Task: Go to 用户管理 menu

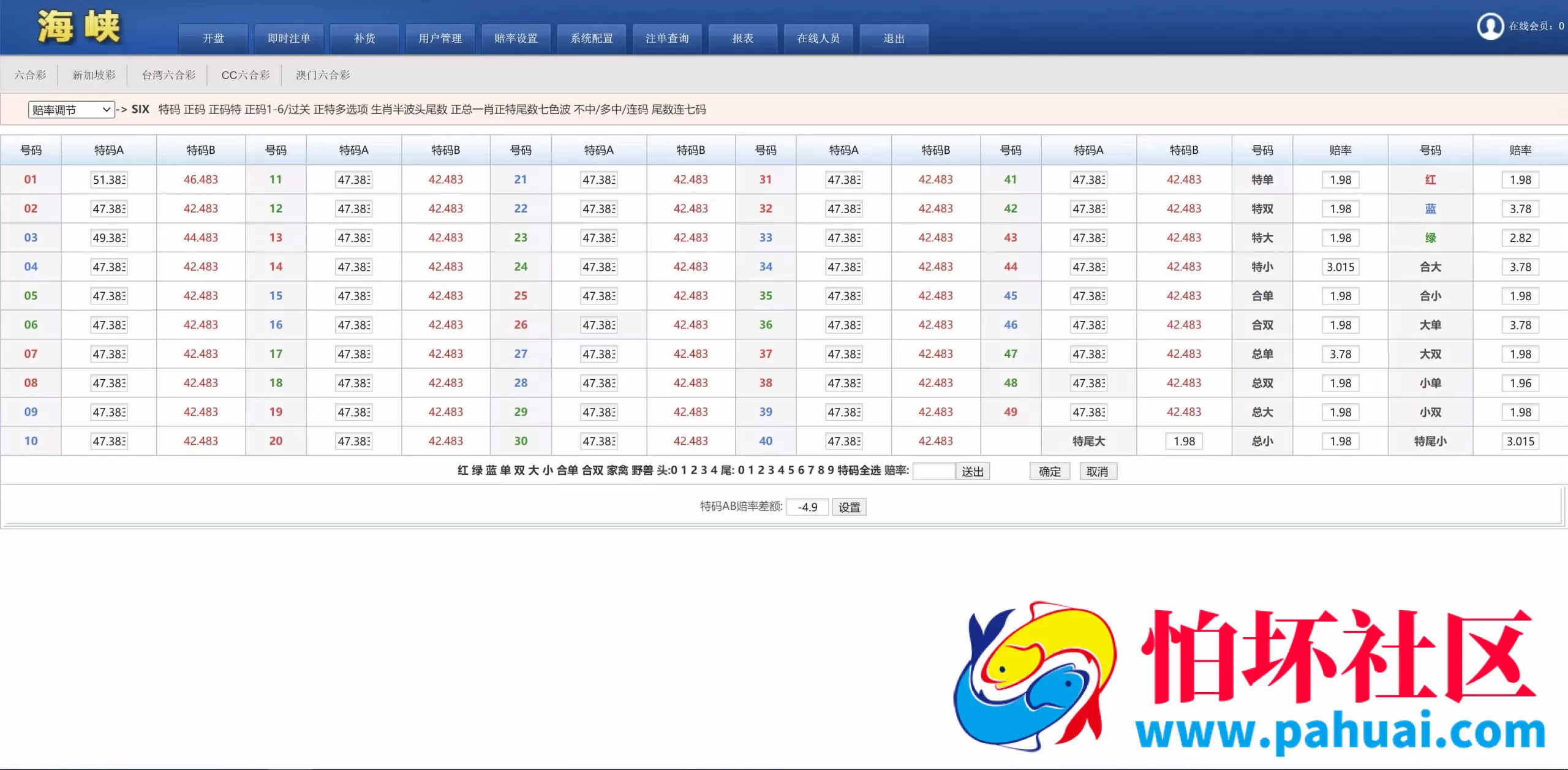Action: (440, 39)
